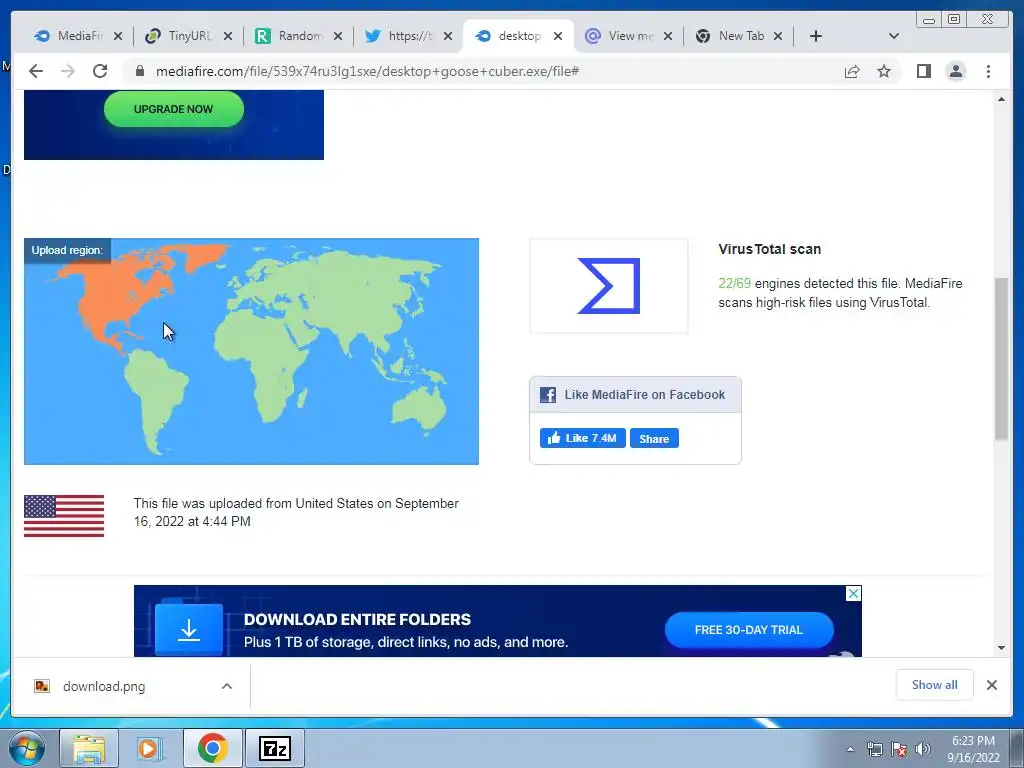Click the Facebook Share button
The width and height of the screenshot is (1024, 768).
(x=654, y=438)
